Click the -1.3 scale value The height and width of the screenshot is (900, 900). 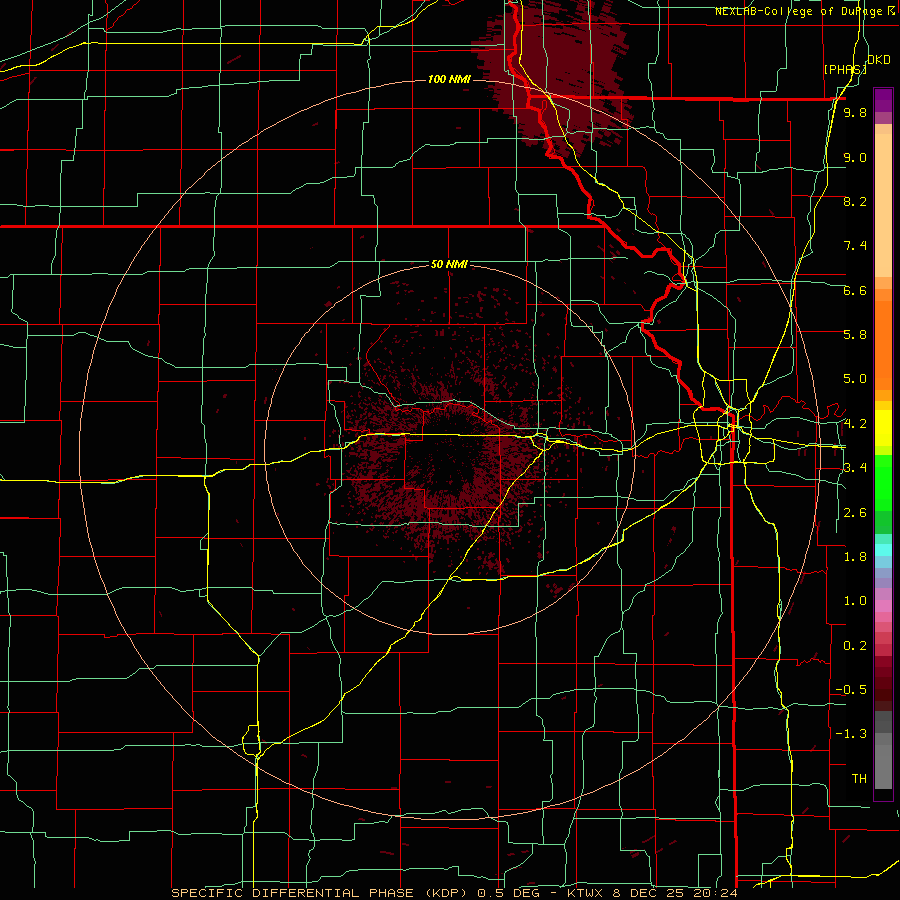click(x=851, y=734)
